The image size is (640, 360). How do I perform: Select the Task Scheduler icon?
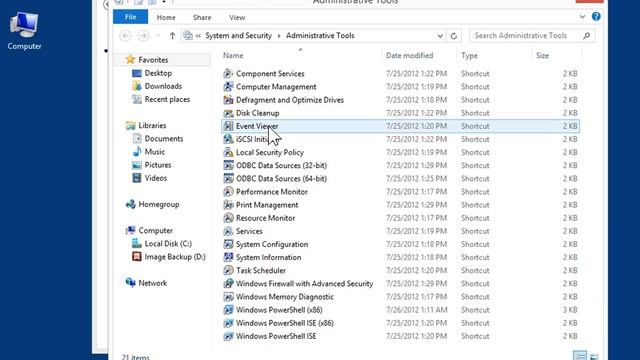pyautogui.click(x=228, y=270)
